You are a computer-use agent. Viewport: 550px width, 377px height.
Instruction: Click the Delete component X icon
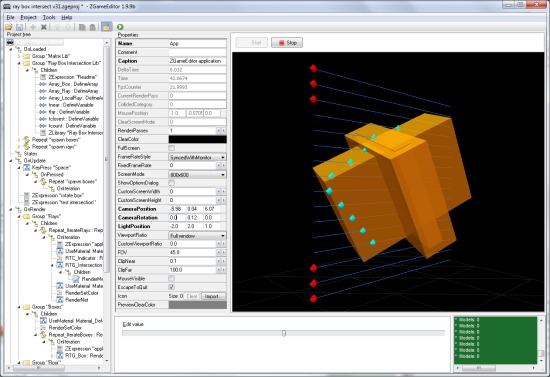click(44, 27)
